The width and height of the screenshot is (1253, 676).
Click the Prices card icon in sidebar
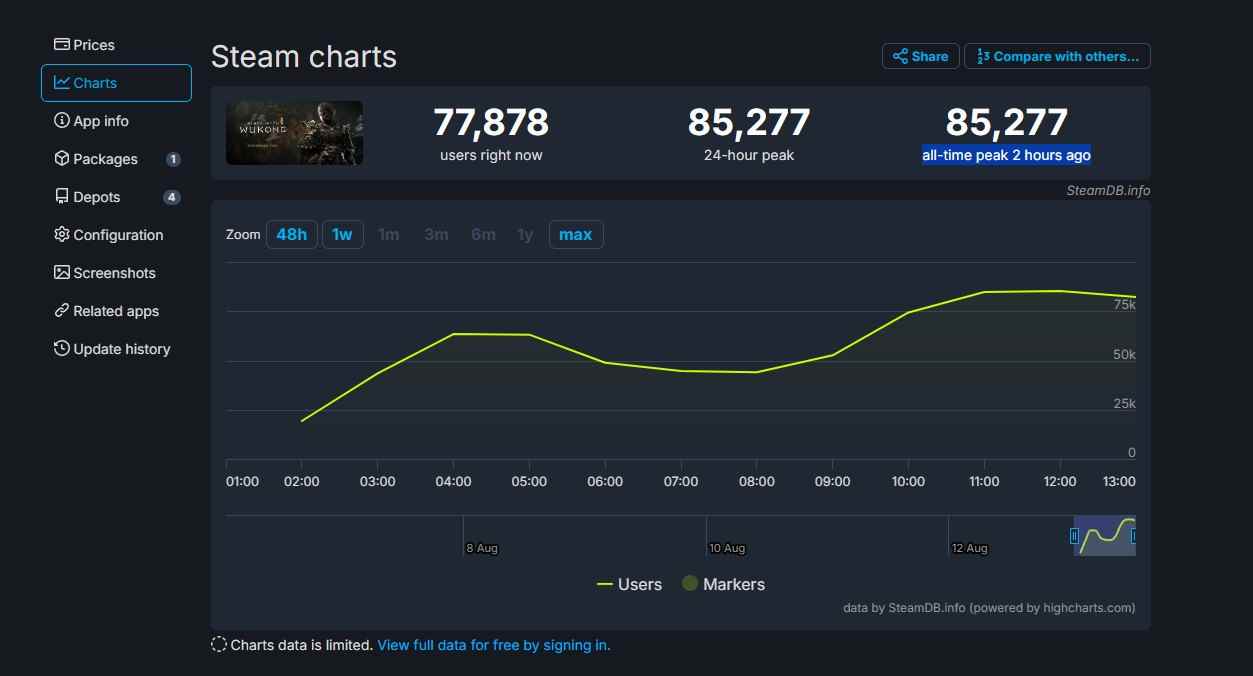pyautogui.click(x=62, y=45)
